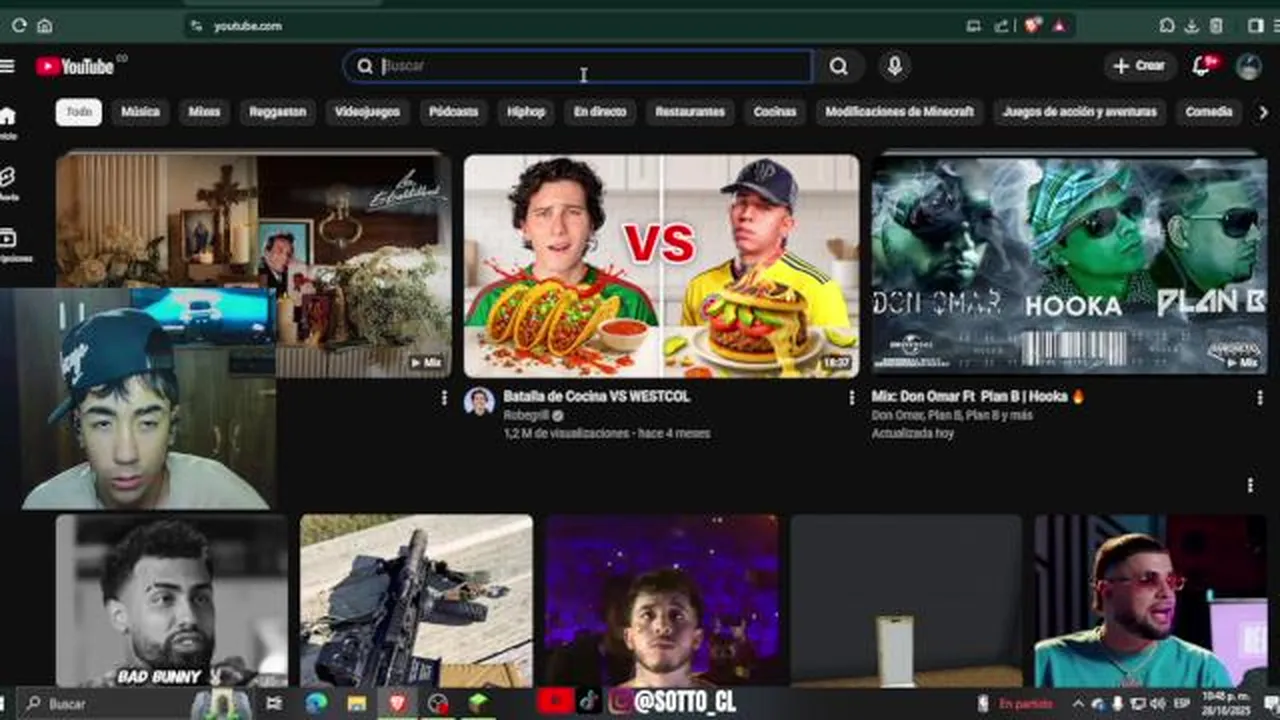This screenshot has width=1280, height=720.
Task: Open the Batalla de Cocina VS WESTCOL title
Action: pos(596,396)
